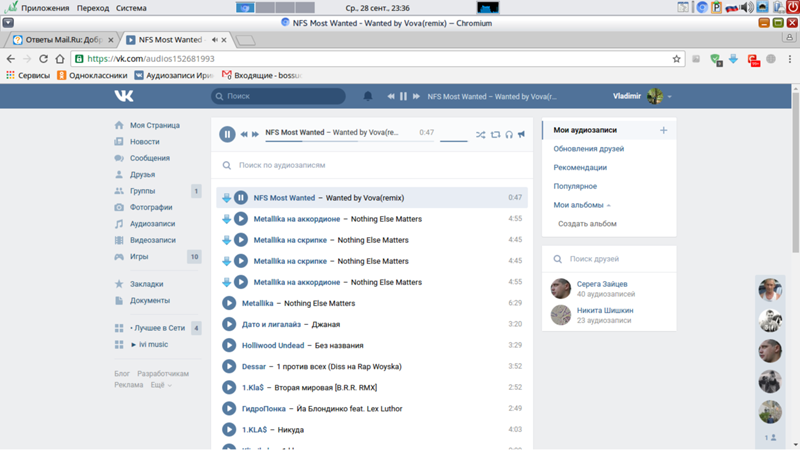Viewport: 800px width, 450px height.
Task: Play first Metallika на аккордионе track
Action: [241, 219]
